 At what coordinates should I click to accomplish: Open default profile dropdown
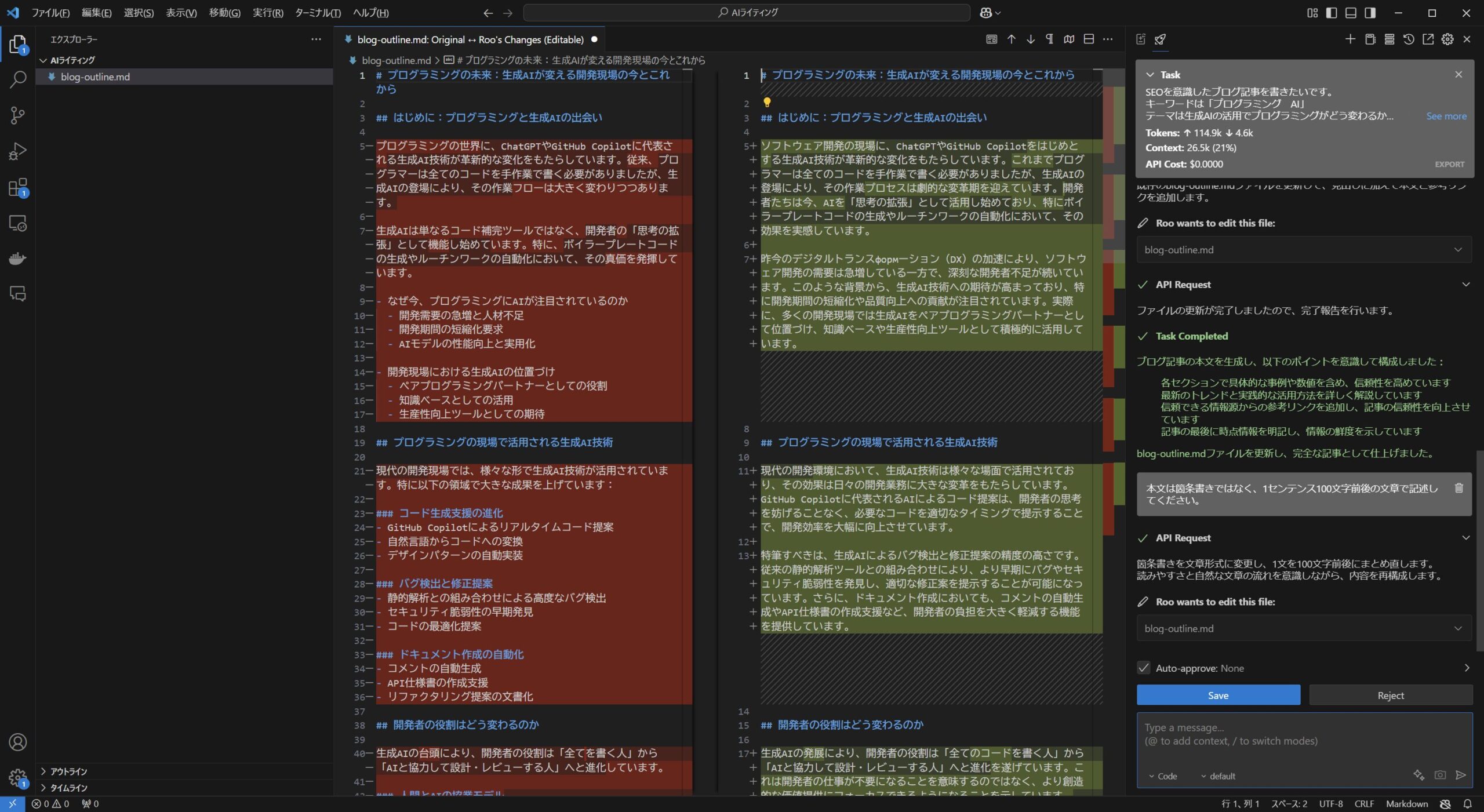1217,776
